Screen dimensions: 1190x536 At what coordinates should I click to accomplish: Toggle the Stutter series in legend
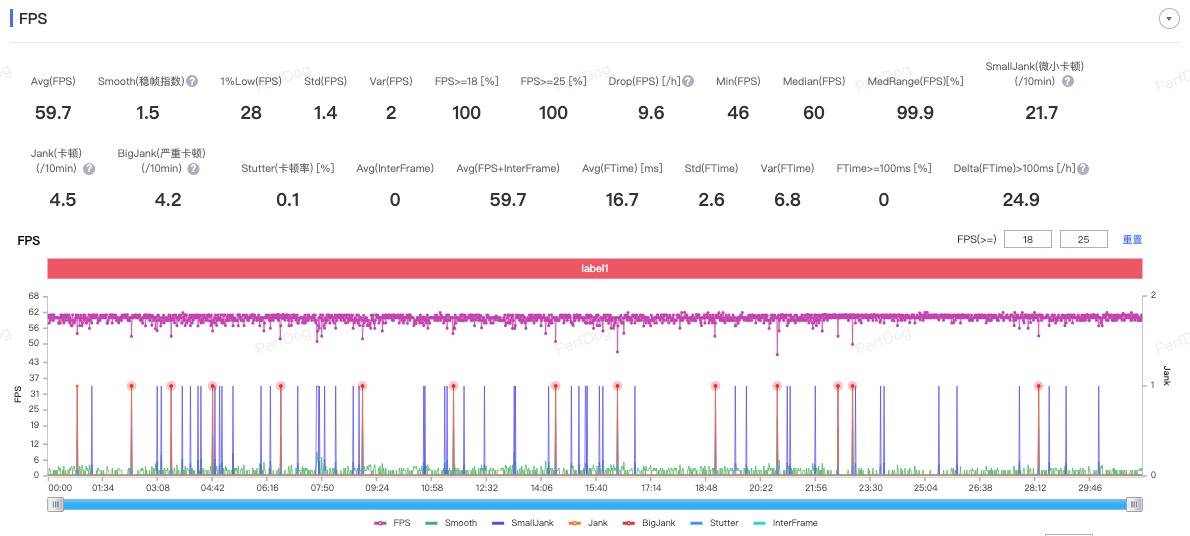(x=716, y=523)
